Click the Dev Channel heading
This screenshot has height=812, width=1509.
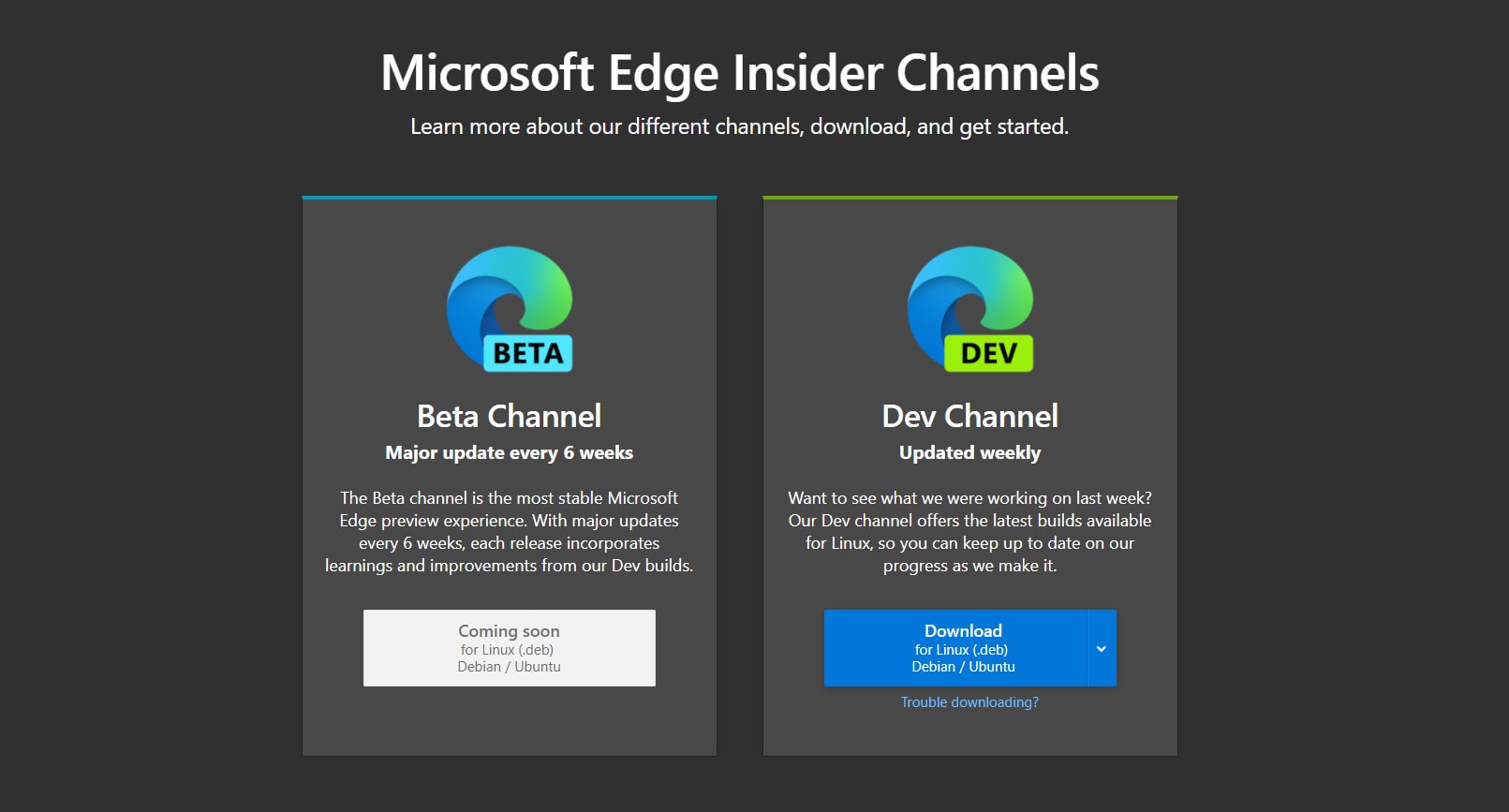tap(970, 416)
